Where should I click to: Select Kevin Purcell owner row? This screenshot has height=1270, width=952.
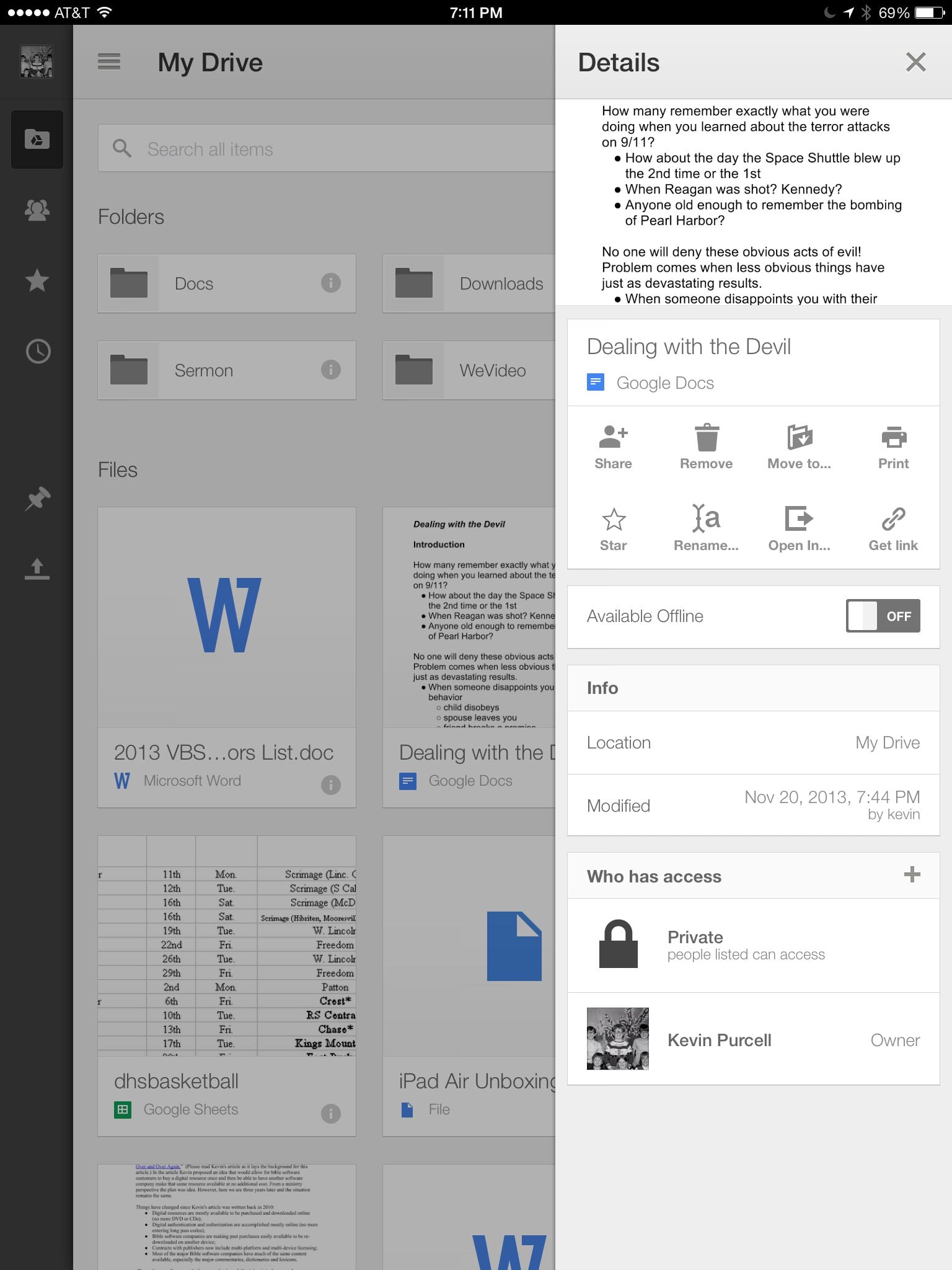click(x=754, y=1039)
